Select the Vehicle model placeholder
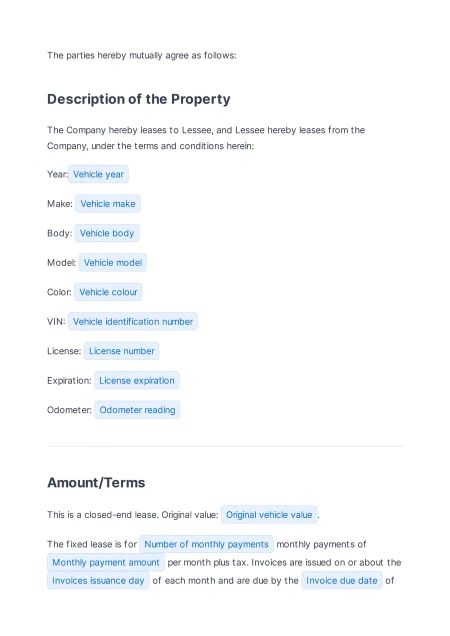Viewport: 450px width, 636px height. click(x=113, y=262)
